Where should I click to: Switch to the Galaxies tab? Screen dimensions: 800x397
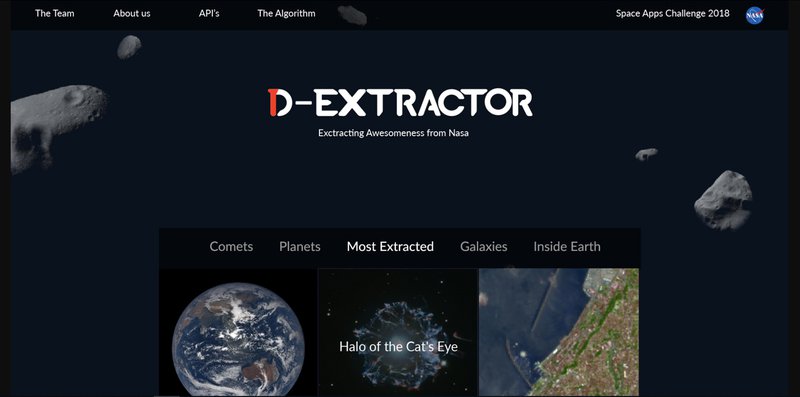coord(484,246)
